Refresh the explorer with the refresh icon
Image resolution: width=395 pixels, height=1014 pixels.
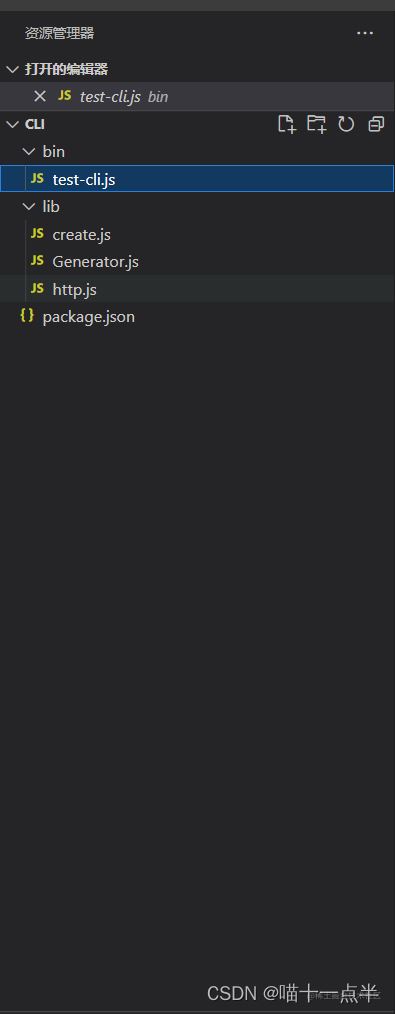[x=347, y=124]
